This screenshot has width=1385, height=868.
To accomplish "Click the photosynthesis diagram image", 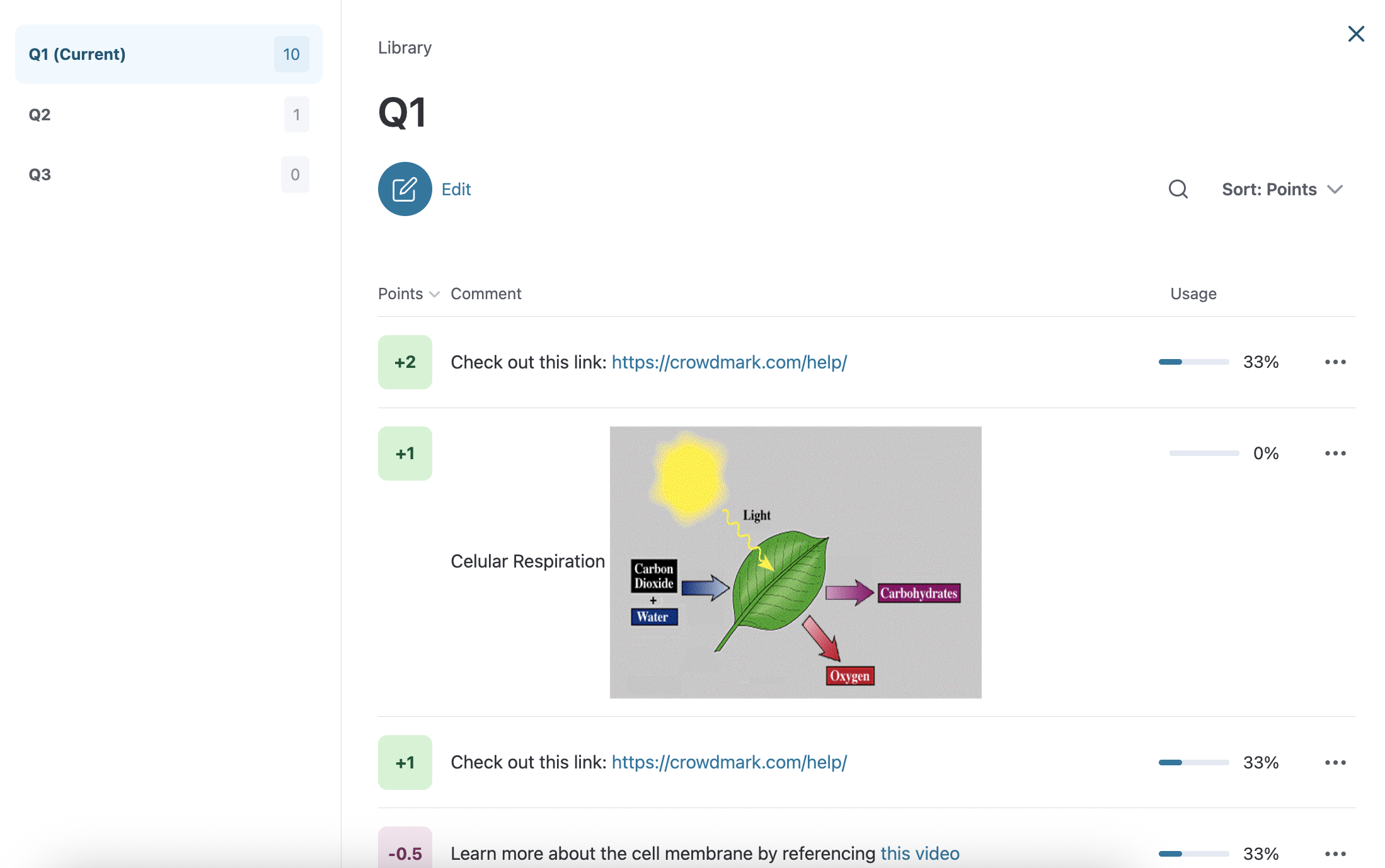I will click(795, 562).
